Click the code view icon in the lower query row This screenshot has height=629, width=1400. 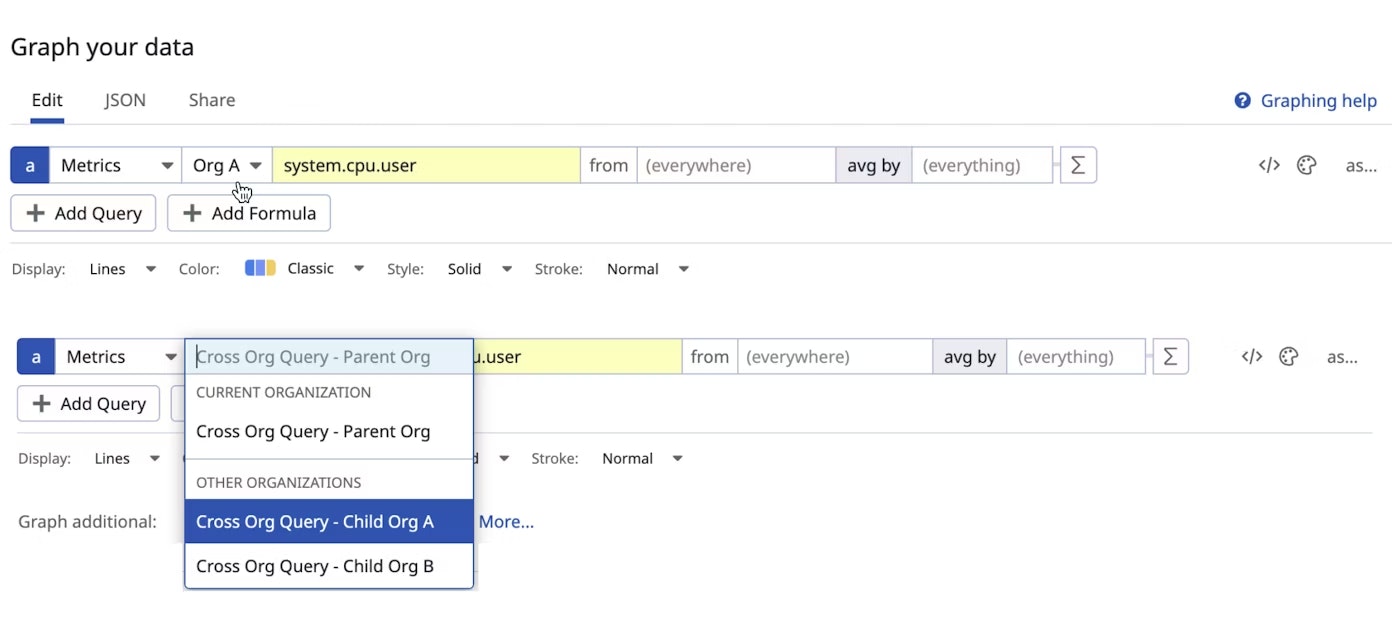coord(1252,357)
